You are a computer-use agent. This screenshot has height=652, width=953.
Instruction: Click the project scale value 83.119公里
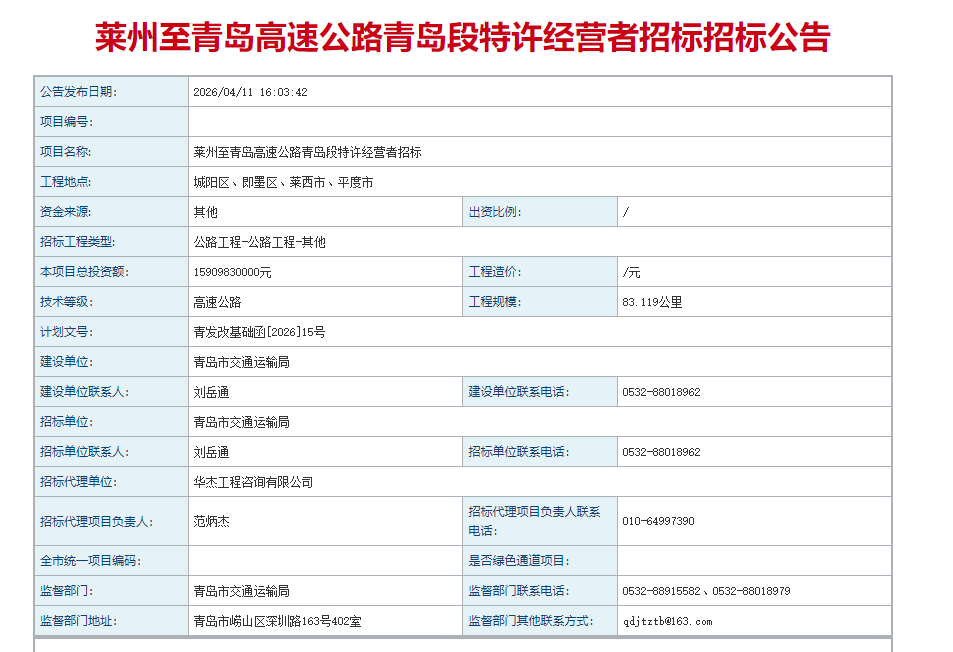[652, 302]
